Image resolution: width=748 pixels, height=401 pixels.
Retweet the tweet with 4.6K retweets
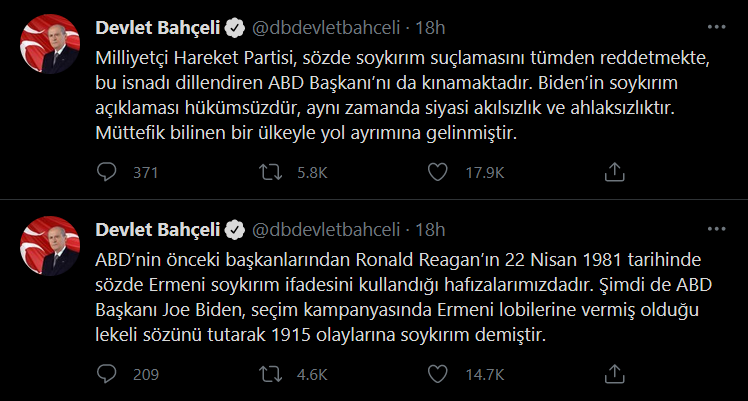click(270, 375)
